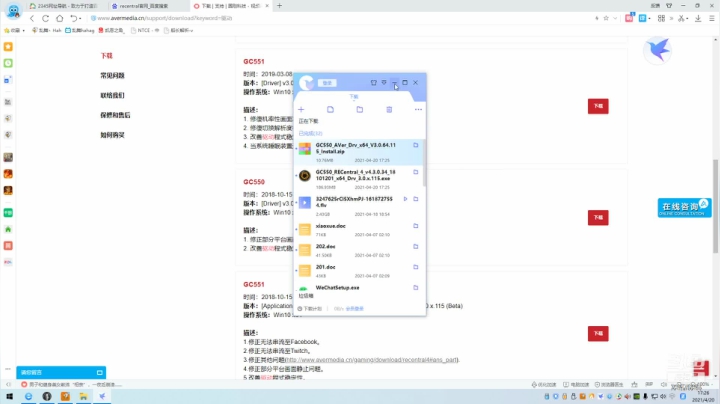
Task: Click the blue bird floating icon at top right
Action: click(658, 50)
